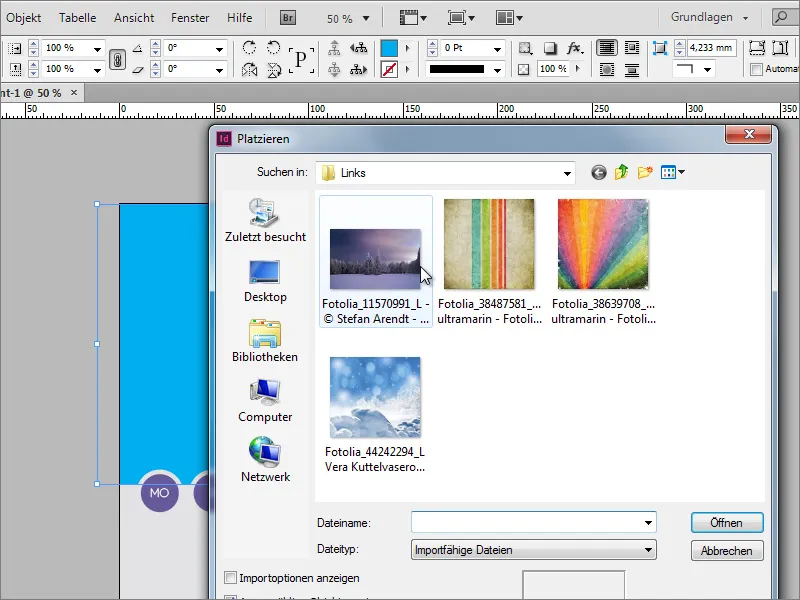Click the opacity transparency icon beside 100 %

point(523,69)
